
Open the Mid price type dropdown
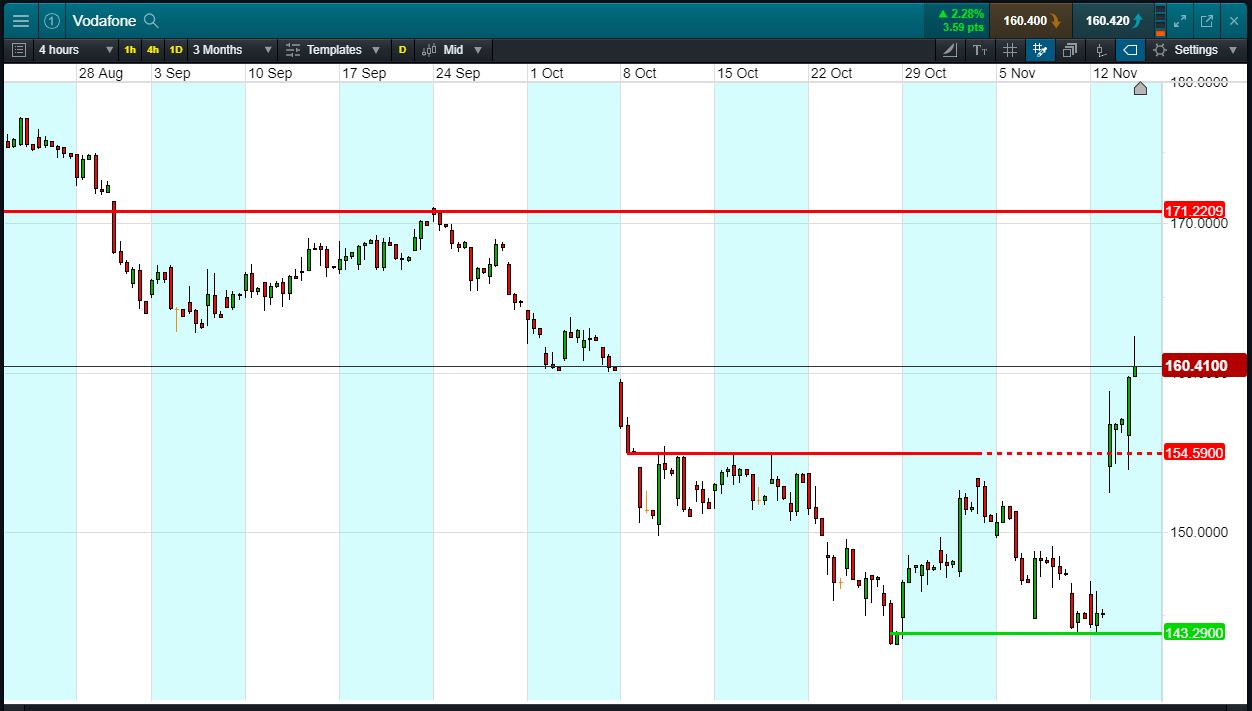pyautogui.click(x=452, y=50)
